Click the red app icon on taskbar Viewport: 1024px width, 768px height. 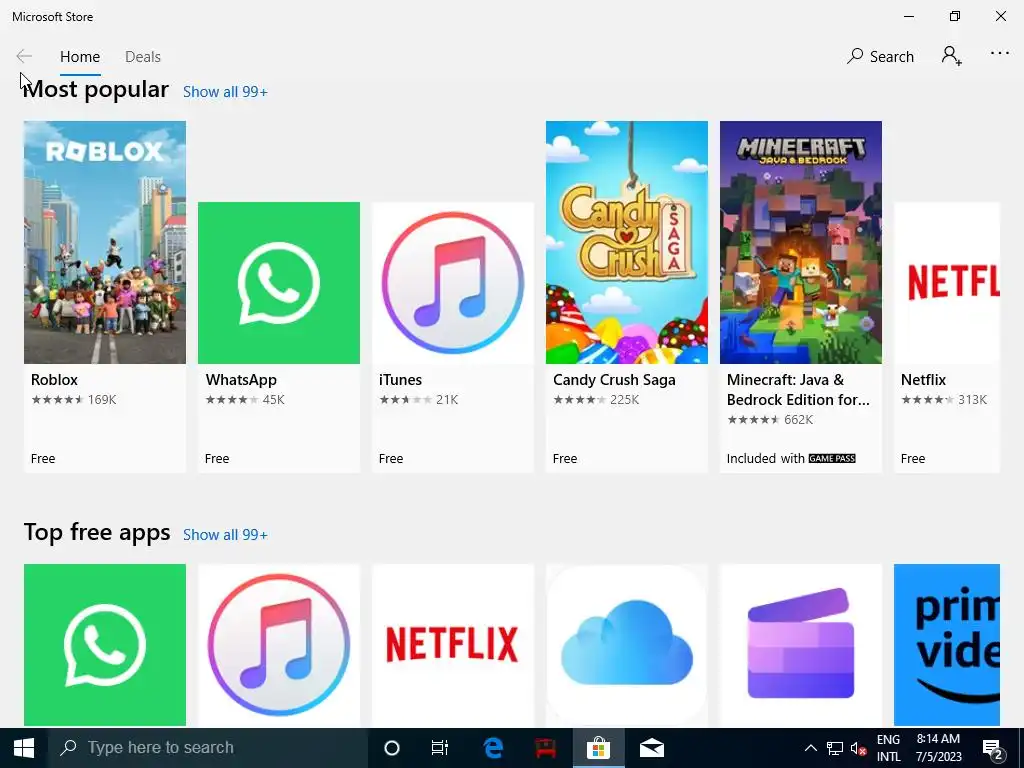545,748
